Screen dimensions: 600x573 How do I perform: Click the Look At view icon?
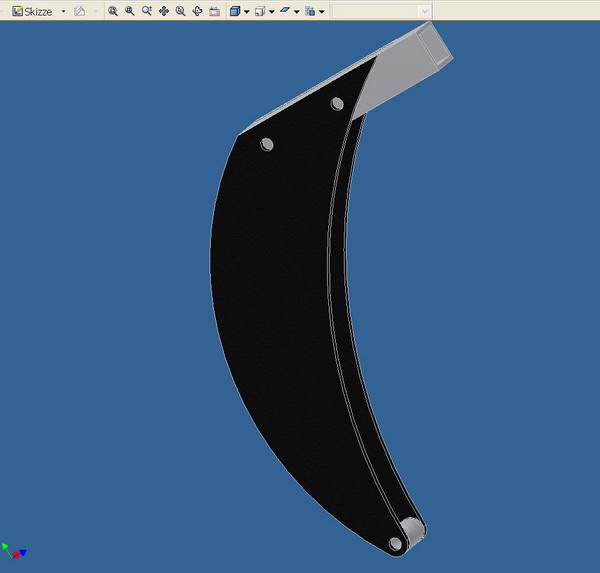(214, 11)
